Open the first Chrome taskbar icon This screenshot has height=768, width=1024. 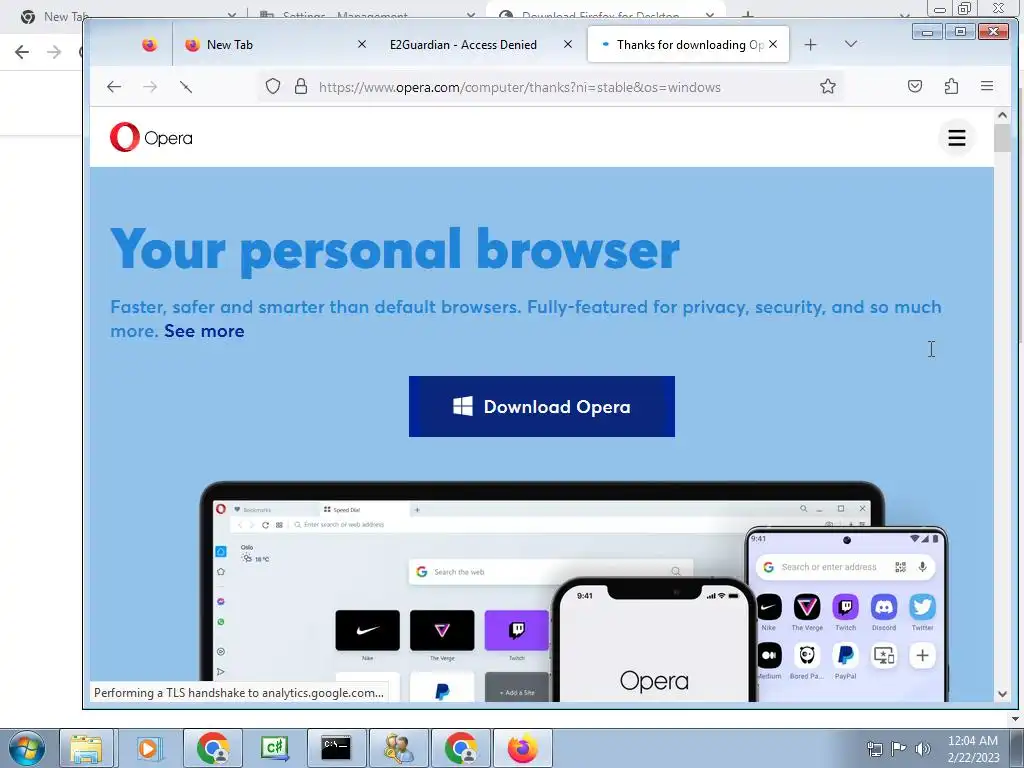coord(212,748)
